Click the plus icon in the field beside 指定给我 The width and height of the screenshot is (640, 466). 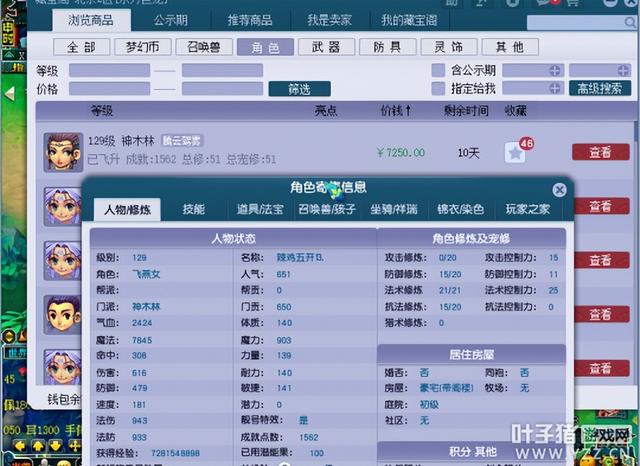(554, 88)
